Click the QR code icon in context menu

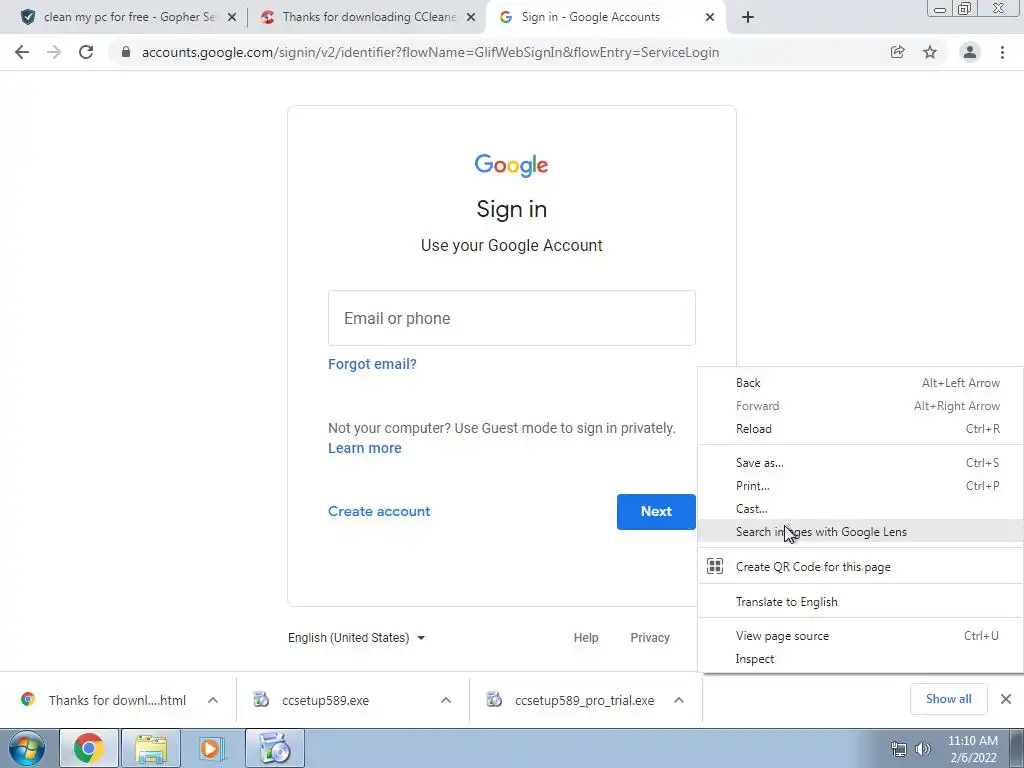(x=715, y=566)
